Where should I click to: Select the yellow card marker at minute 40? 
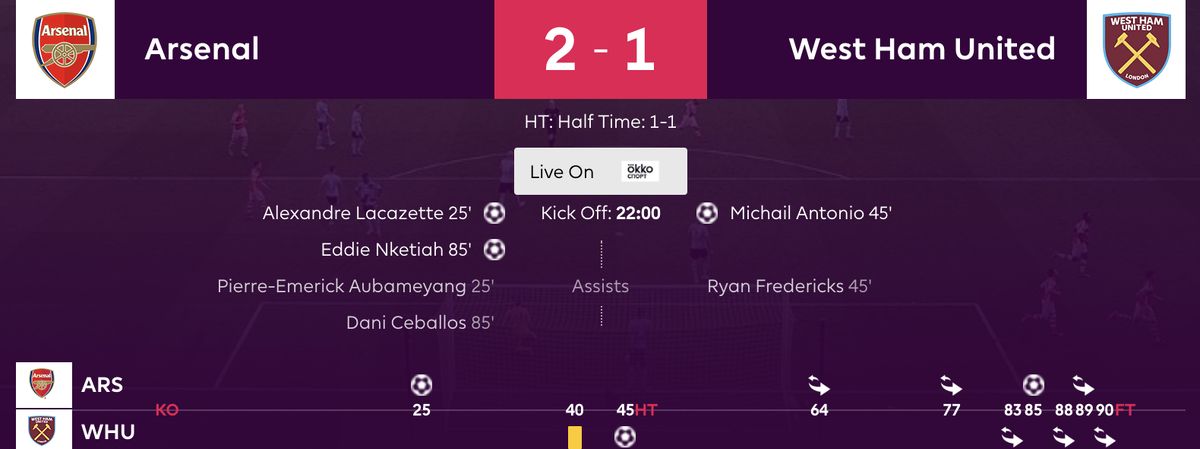tap(574, 437)
